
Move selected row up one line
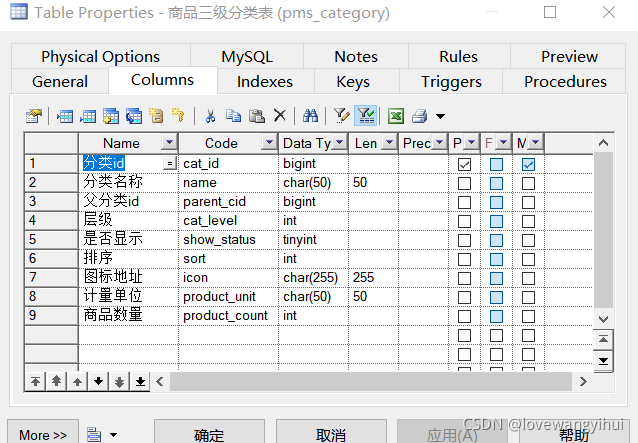77,382
